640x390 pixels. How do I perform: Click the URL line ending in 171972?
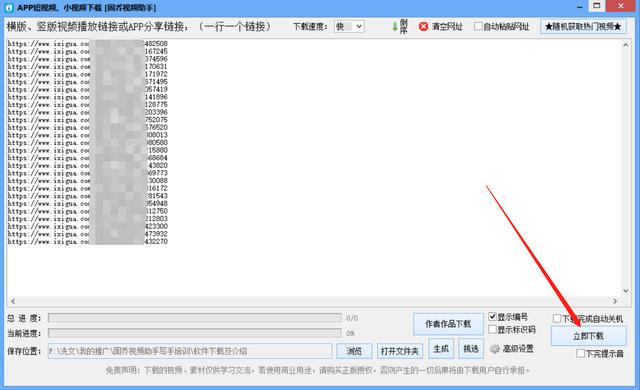(87, 74)
